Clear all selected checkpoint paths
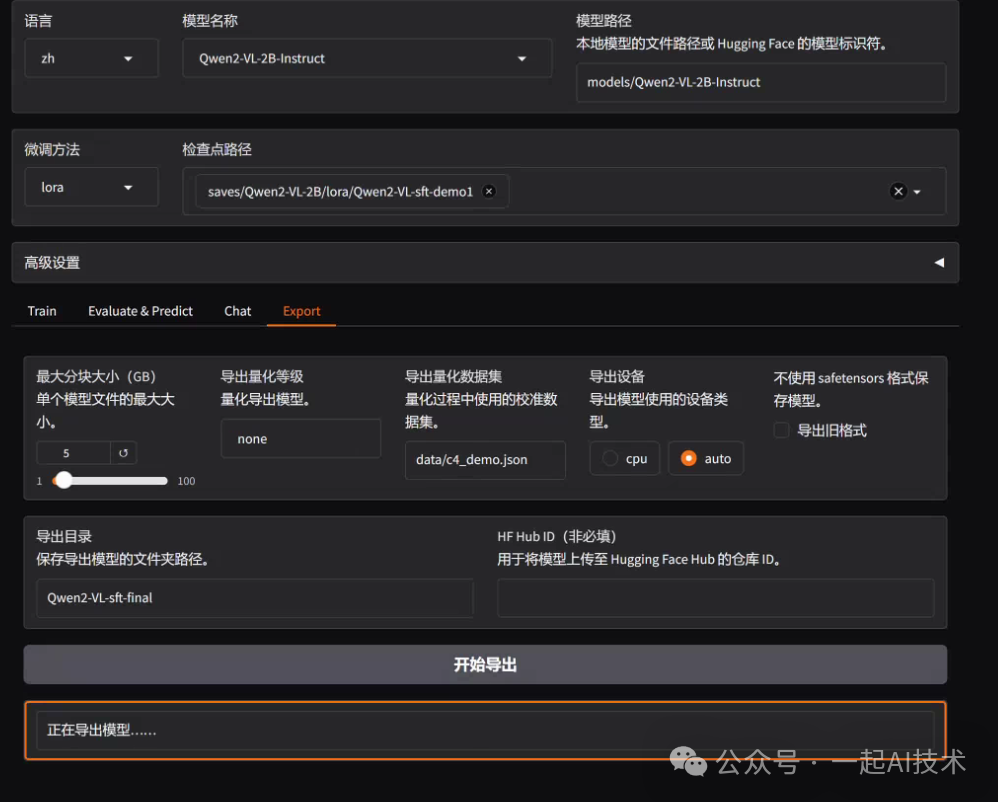The width and height of the screenshot is (998, 802). (x=898, y=190)
